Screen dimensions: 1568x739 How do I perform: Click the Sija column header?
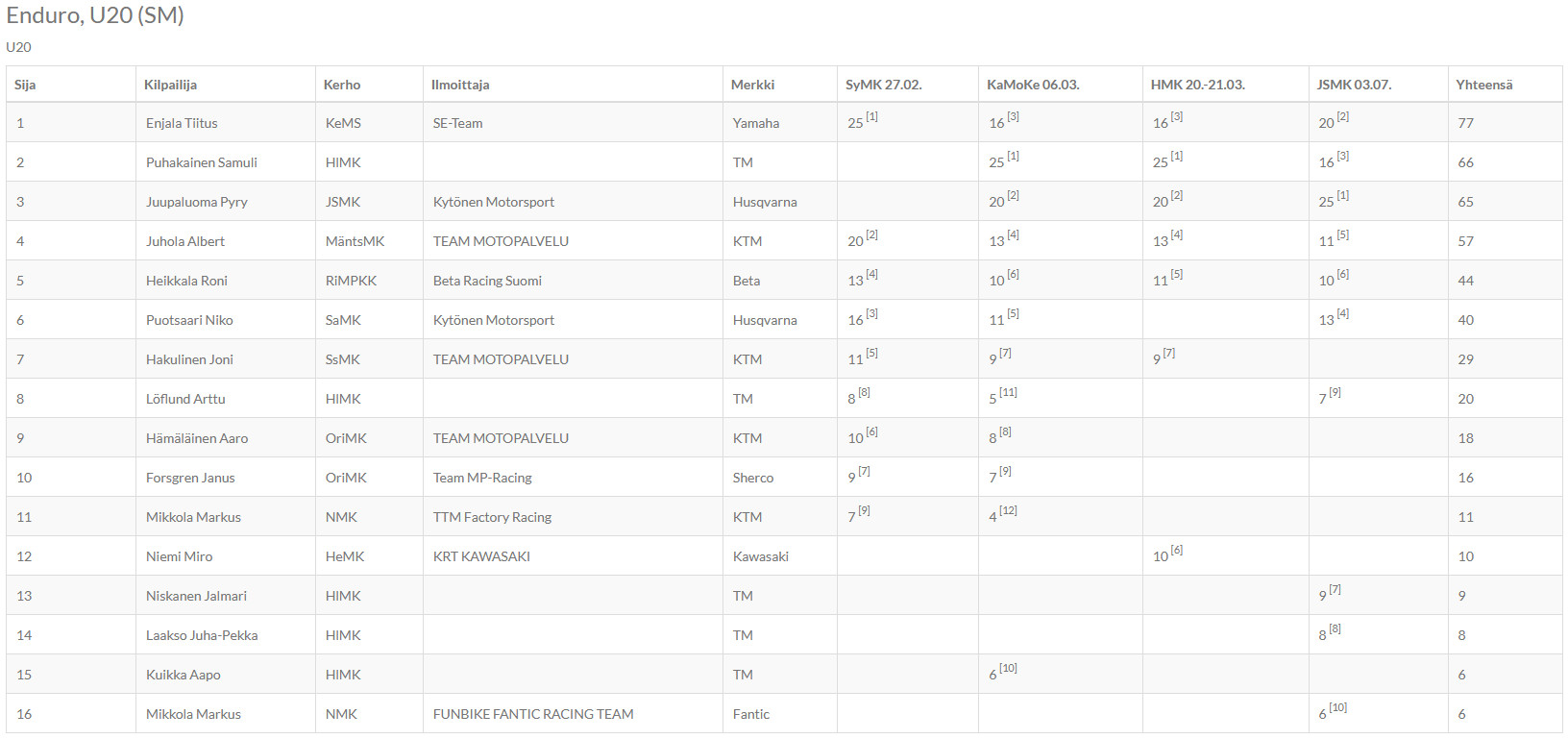tap(25, 85)
